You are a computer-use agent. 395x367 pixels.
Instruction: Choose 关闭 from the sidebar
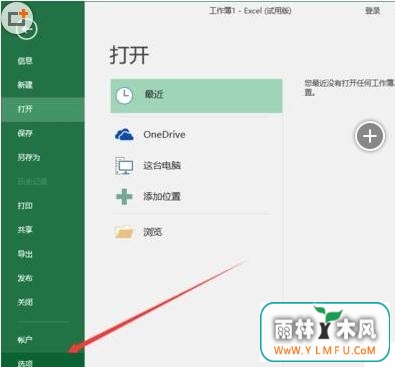coord(25,302)
